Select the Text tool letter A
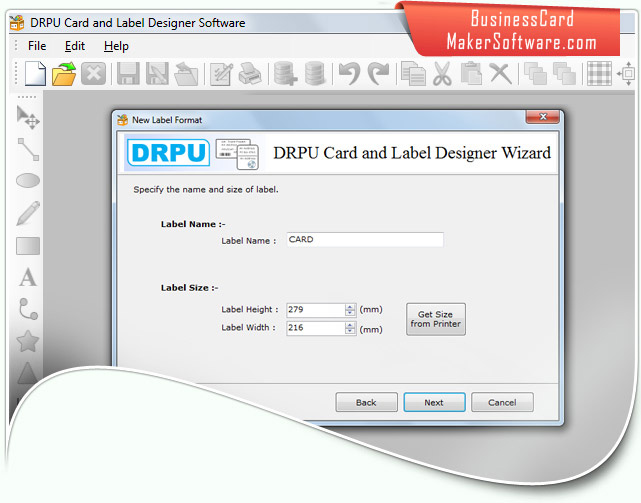The image size is (641, 503). tap(28, 277)
